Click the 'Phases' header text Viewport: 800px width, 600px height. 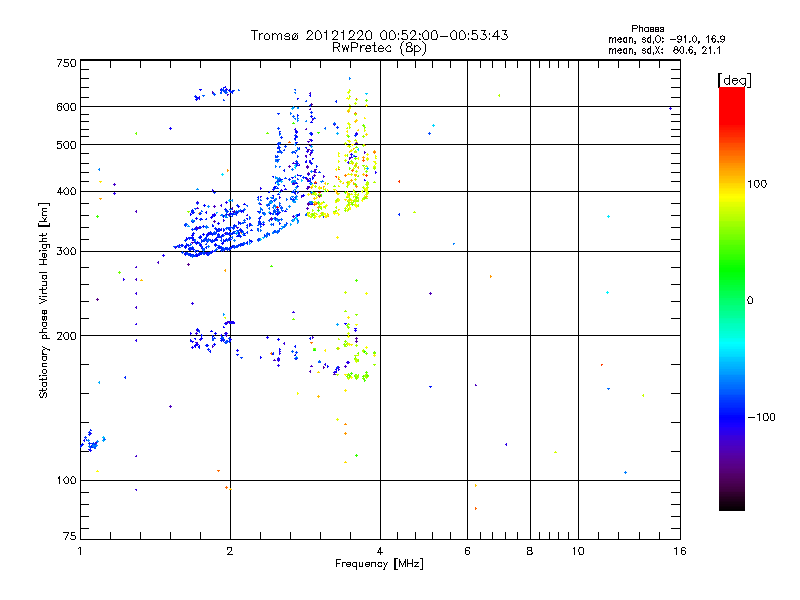tap(647, 29)
